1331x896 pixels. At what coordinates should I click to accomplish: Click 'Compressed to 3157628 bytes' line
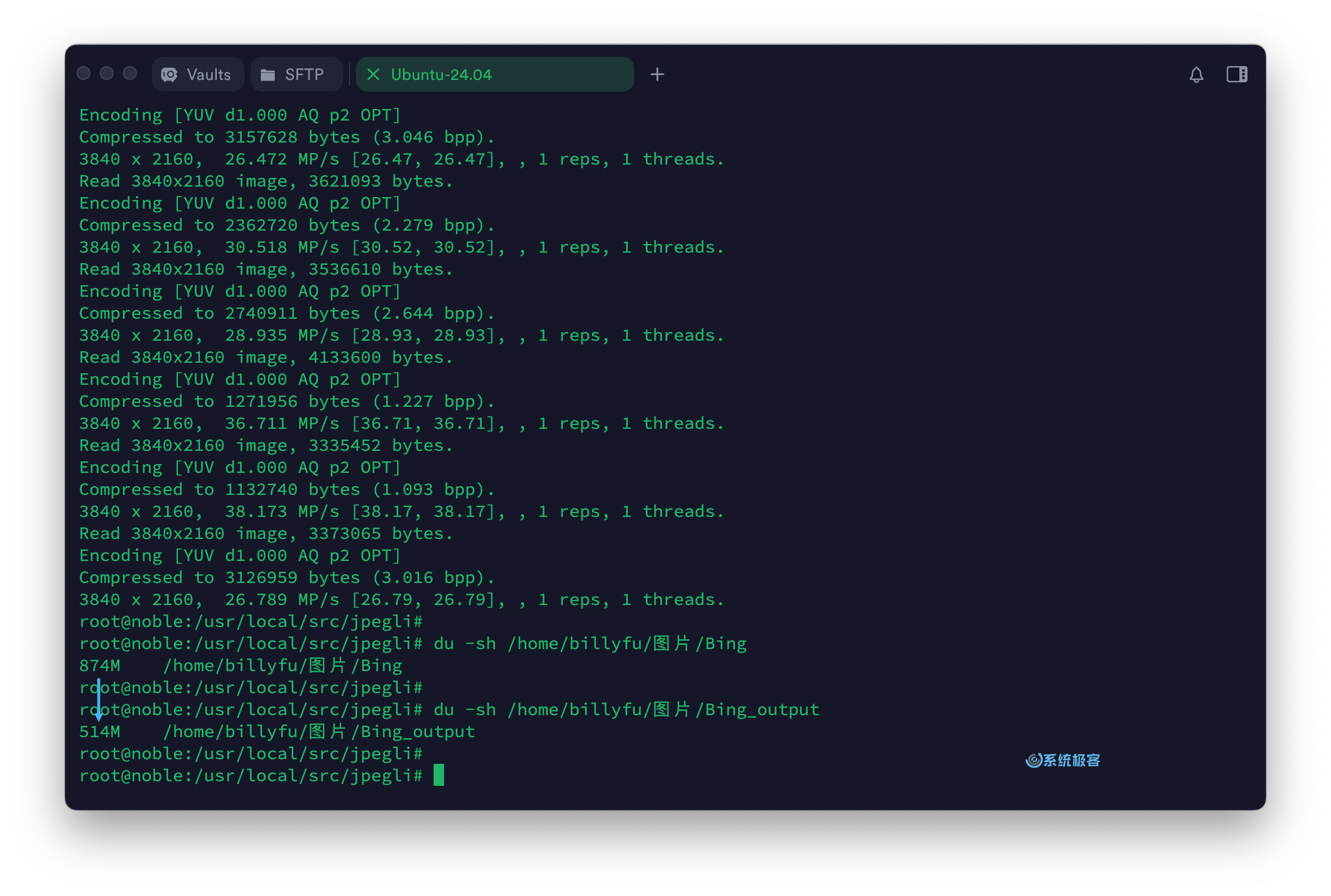coord(286,137)
